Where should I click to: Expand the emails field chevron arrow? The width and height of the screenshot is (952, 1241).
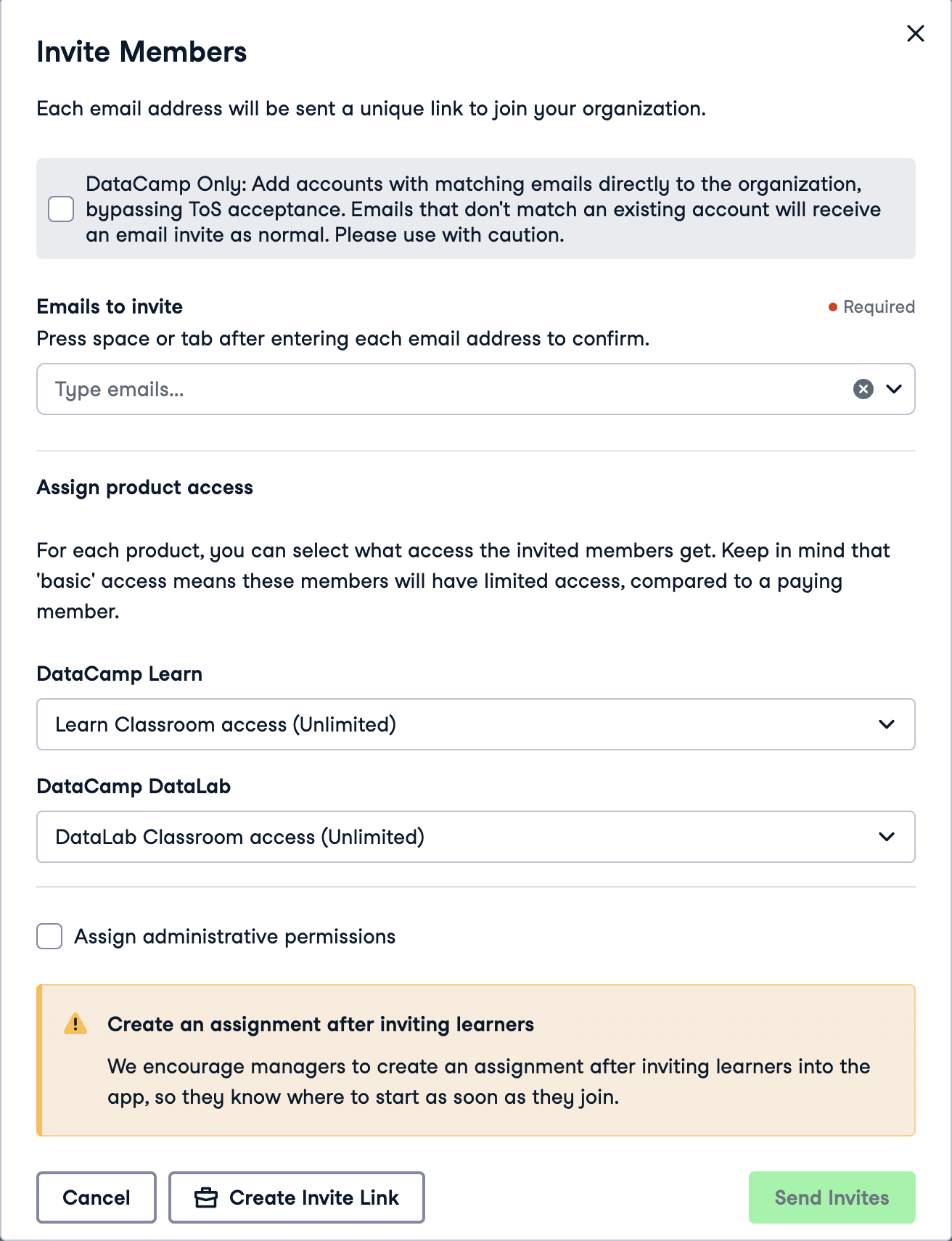click(894, 389)
